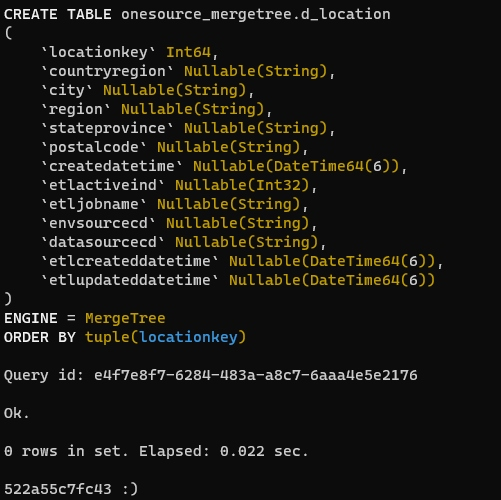Click the `createdatetime` column name

pos(112,166)
